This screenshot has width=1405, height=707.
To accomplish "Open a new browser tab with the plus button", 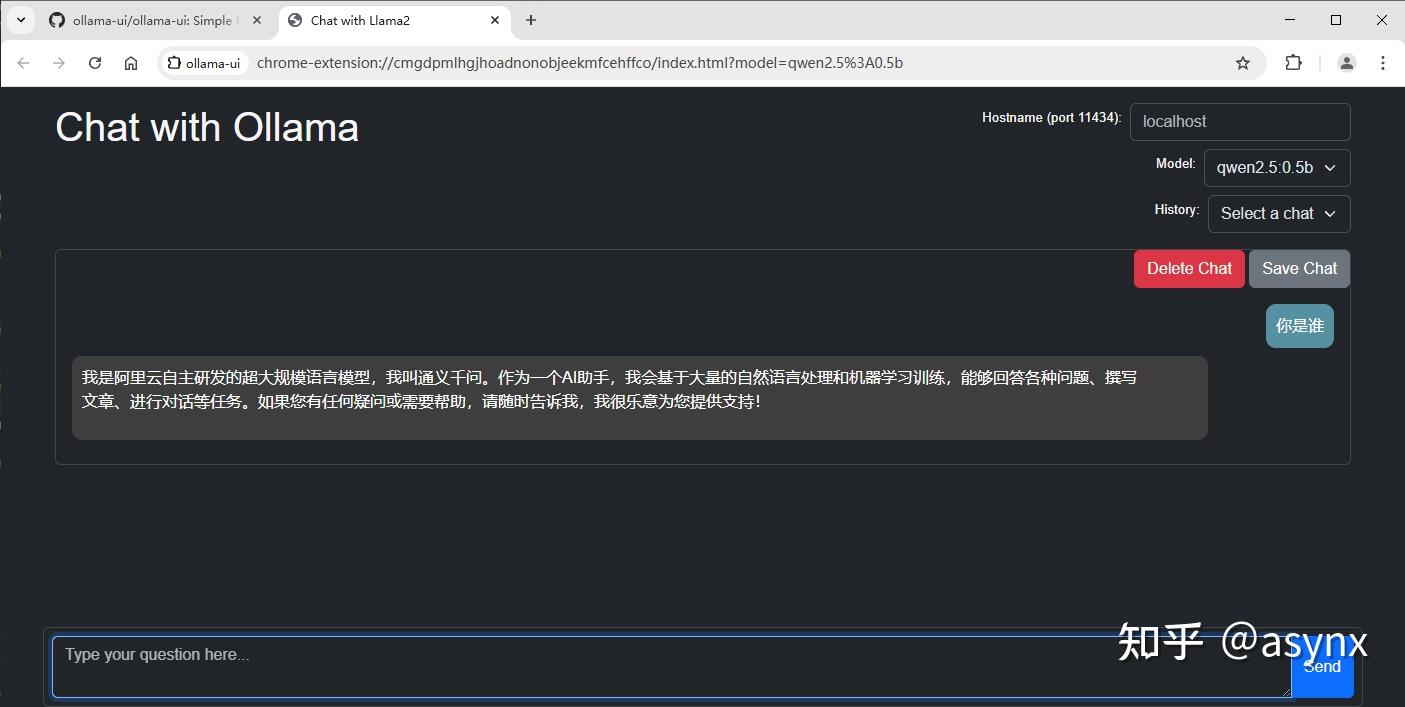I will tap(531, 20).
